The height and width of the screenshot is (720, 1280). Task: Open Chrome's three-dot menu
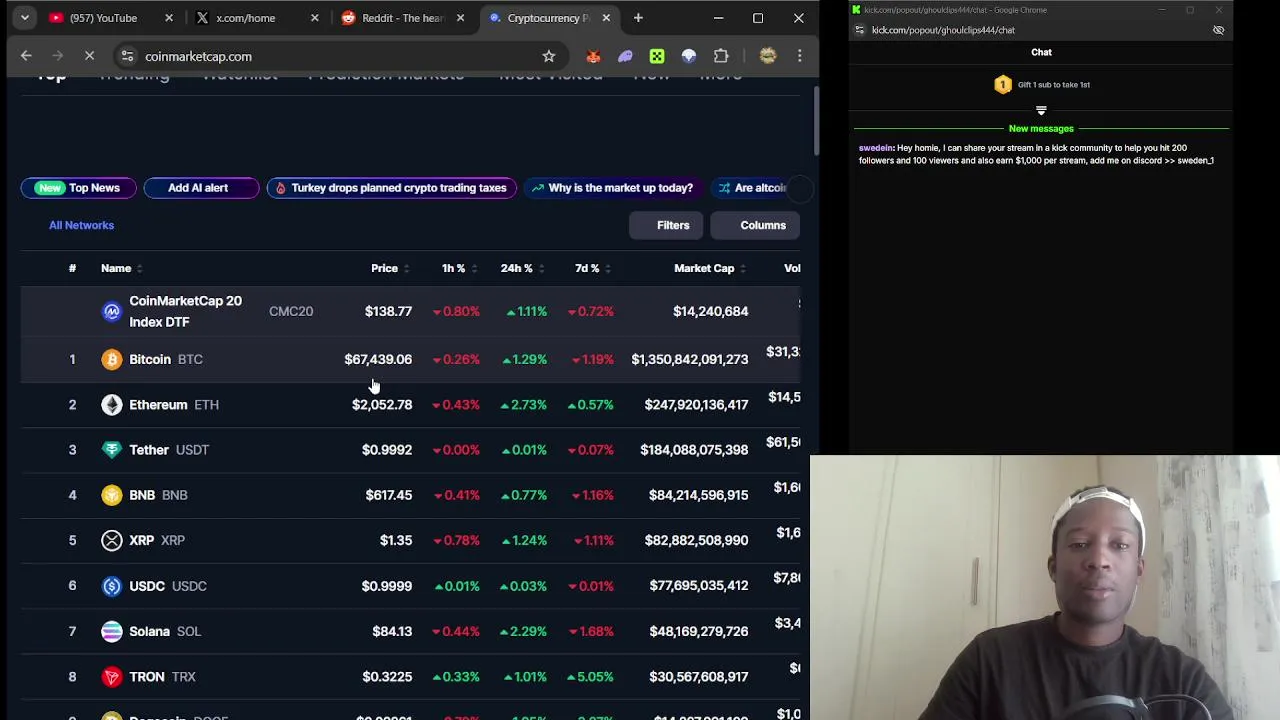[x=800, y=56]
